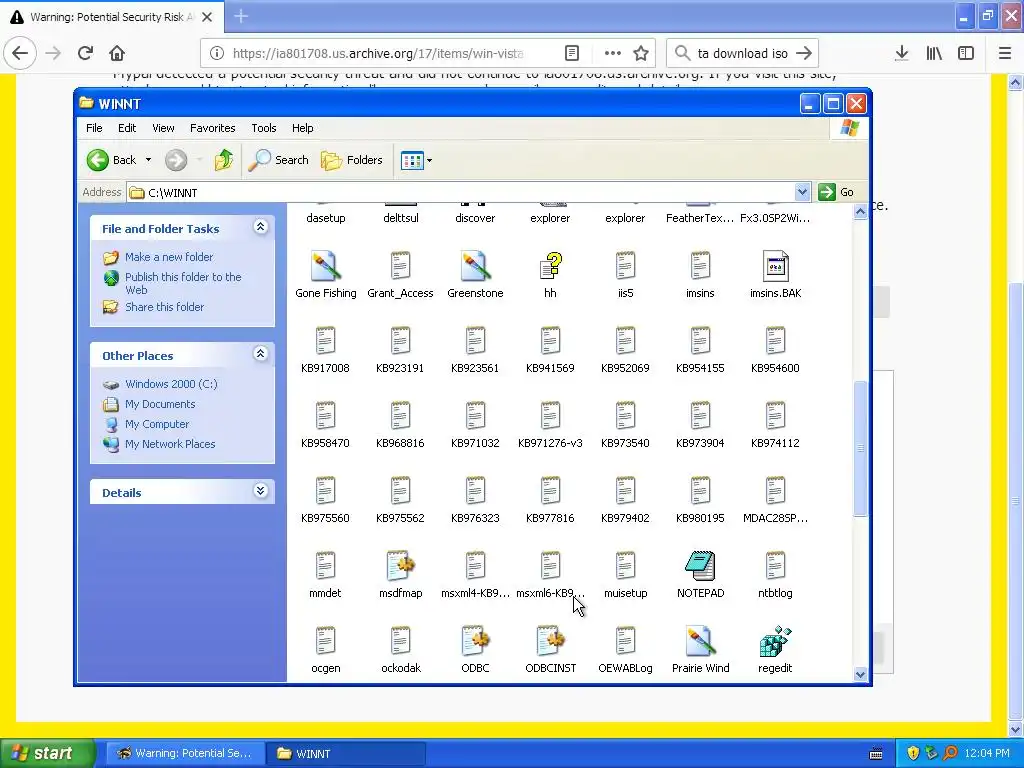Image resolution: width=1024 pixels, height=768 pixels.
Task: Click the Windows Start button
Action: [46, 754]
